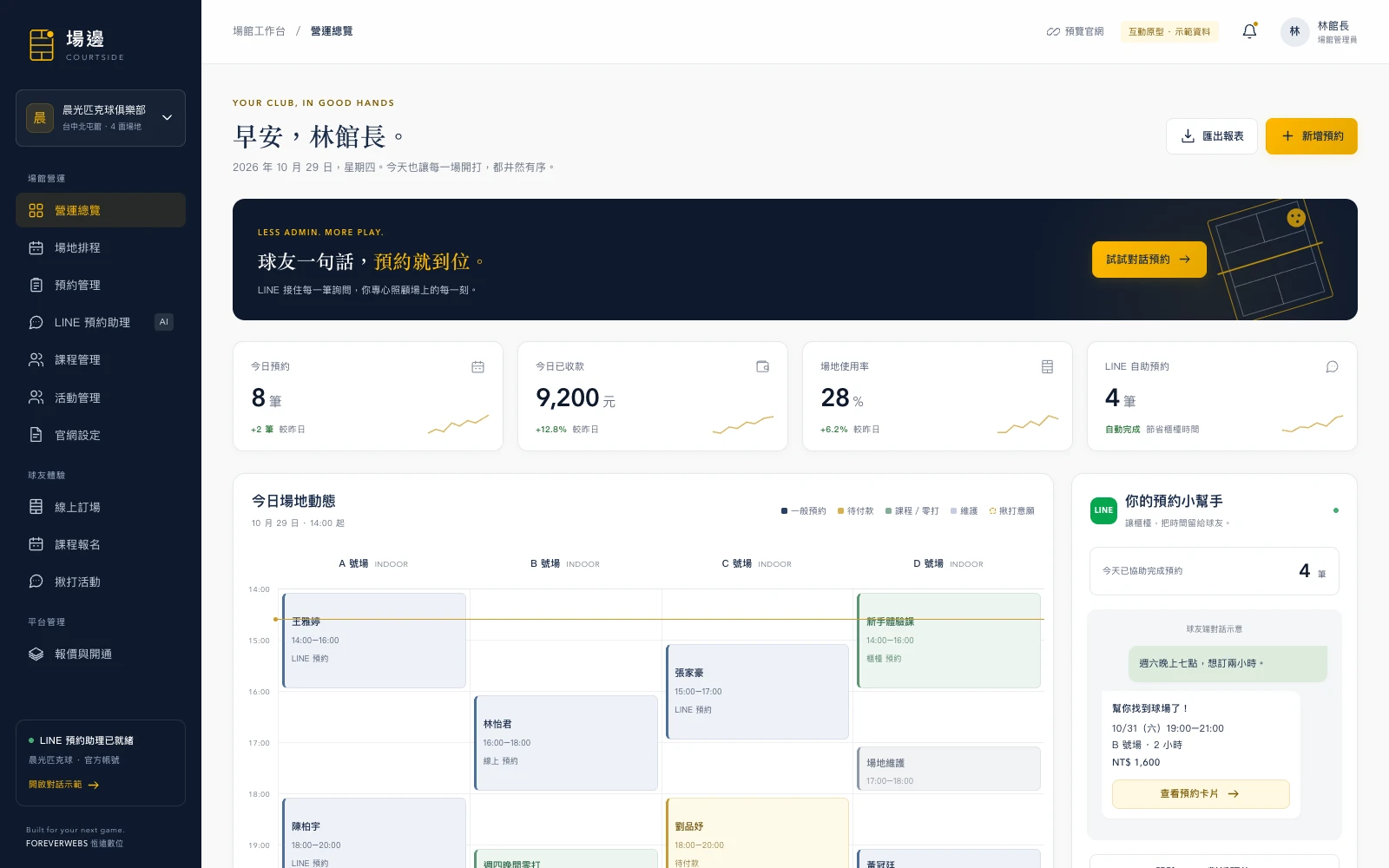
Task: Open the 預覽官網 link
Action: coord(1075,31)
